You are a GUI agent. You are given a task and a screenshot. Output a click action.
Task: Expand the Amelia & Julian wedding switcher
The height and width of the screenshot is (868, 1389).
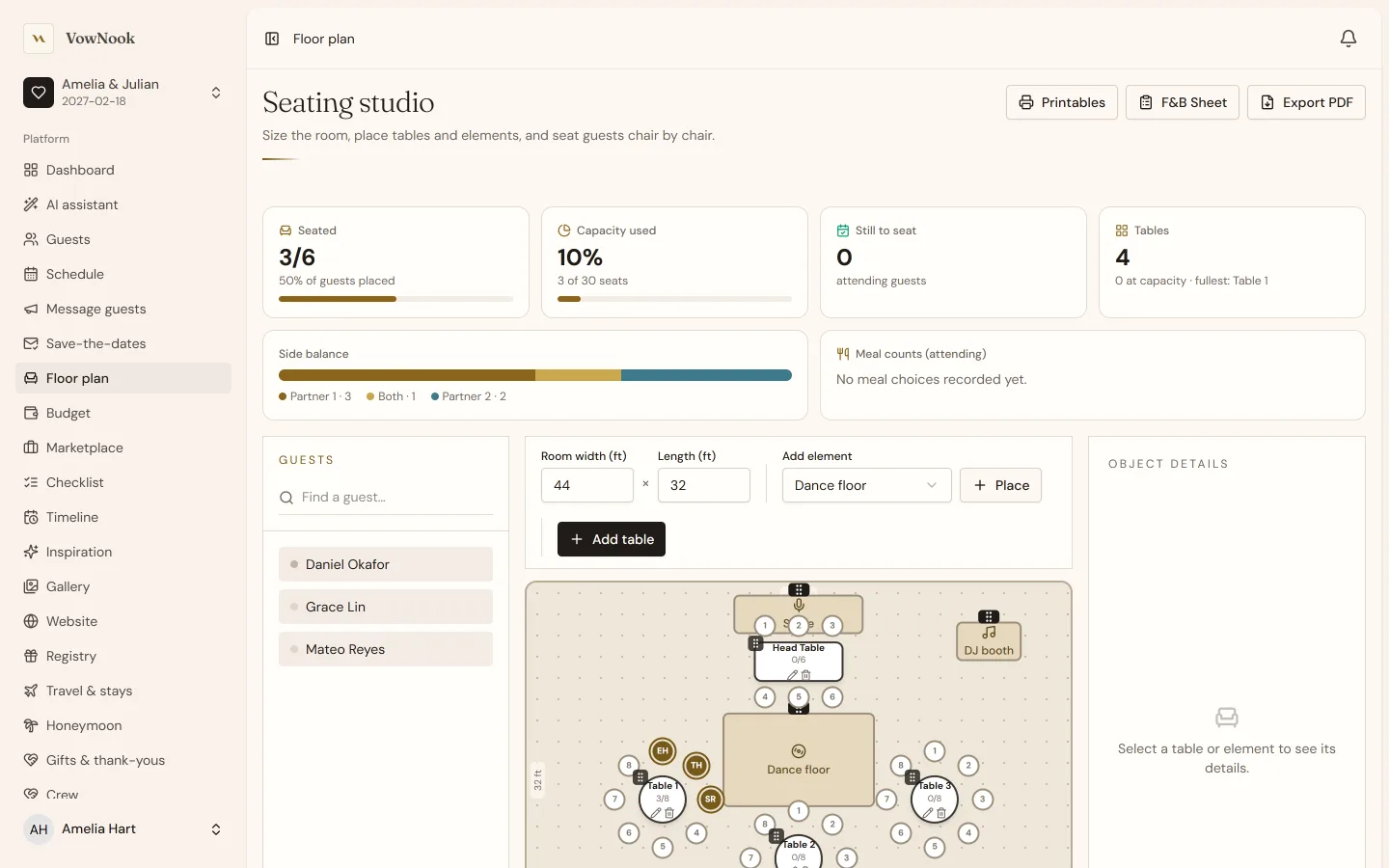click(x=216, y=93)
